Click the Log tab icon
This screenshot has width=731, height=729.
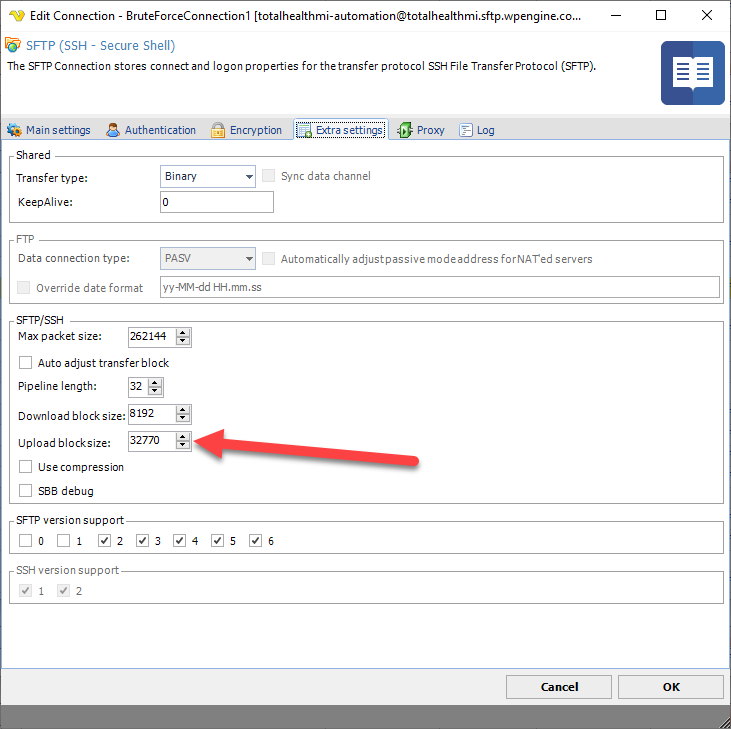[466, 130]
